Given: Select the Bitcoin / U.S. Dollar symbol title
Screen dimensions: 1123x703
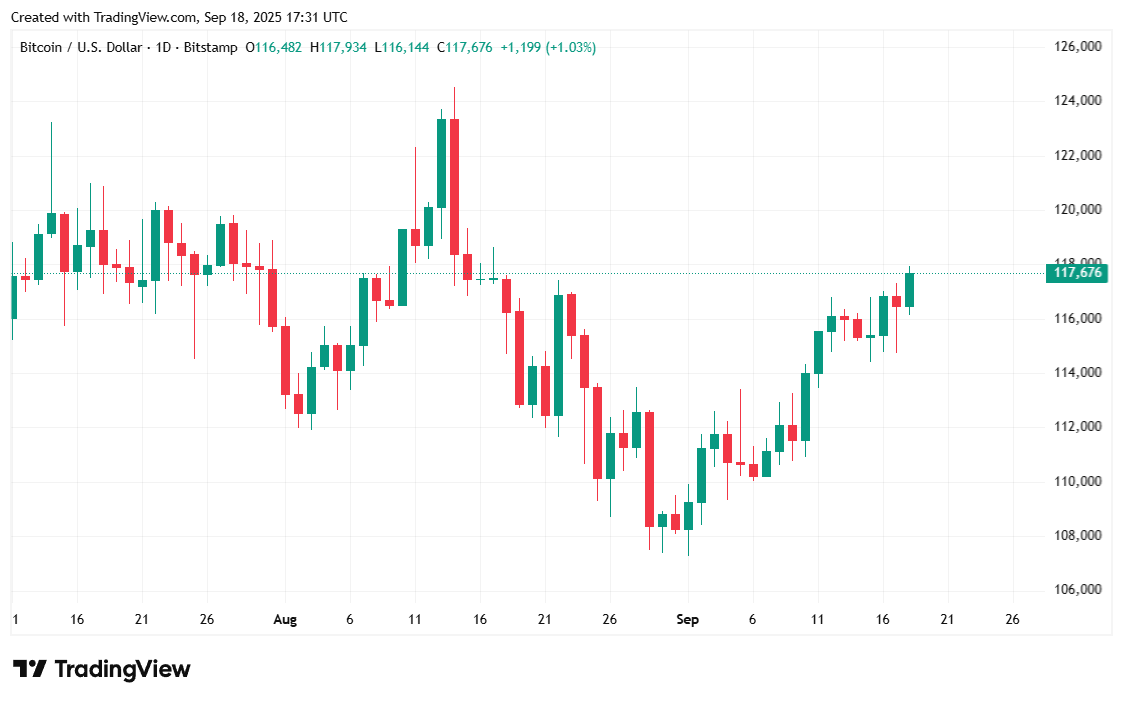Looking at the screenshot, I should click(x=82, y=47).
